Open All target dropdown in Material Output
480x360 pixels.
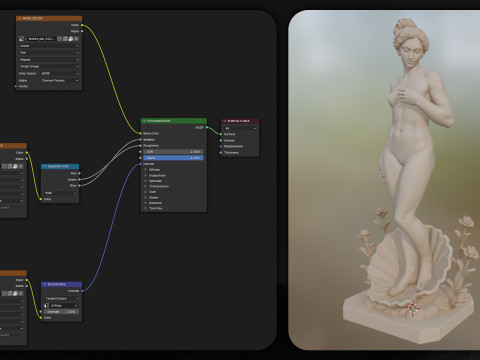240,128
